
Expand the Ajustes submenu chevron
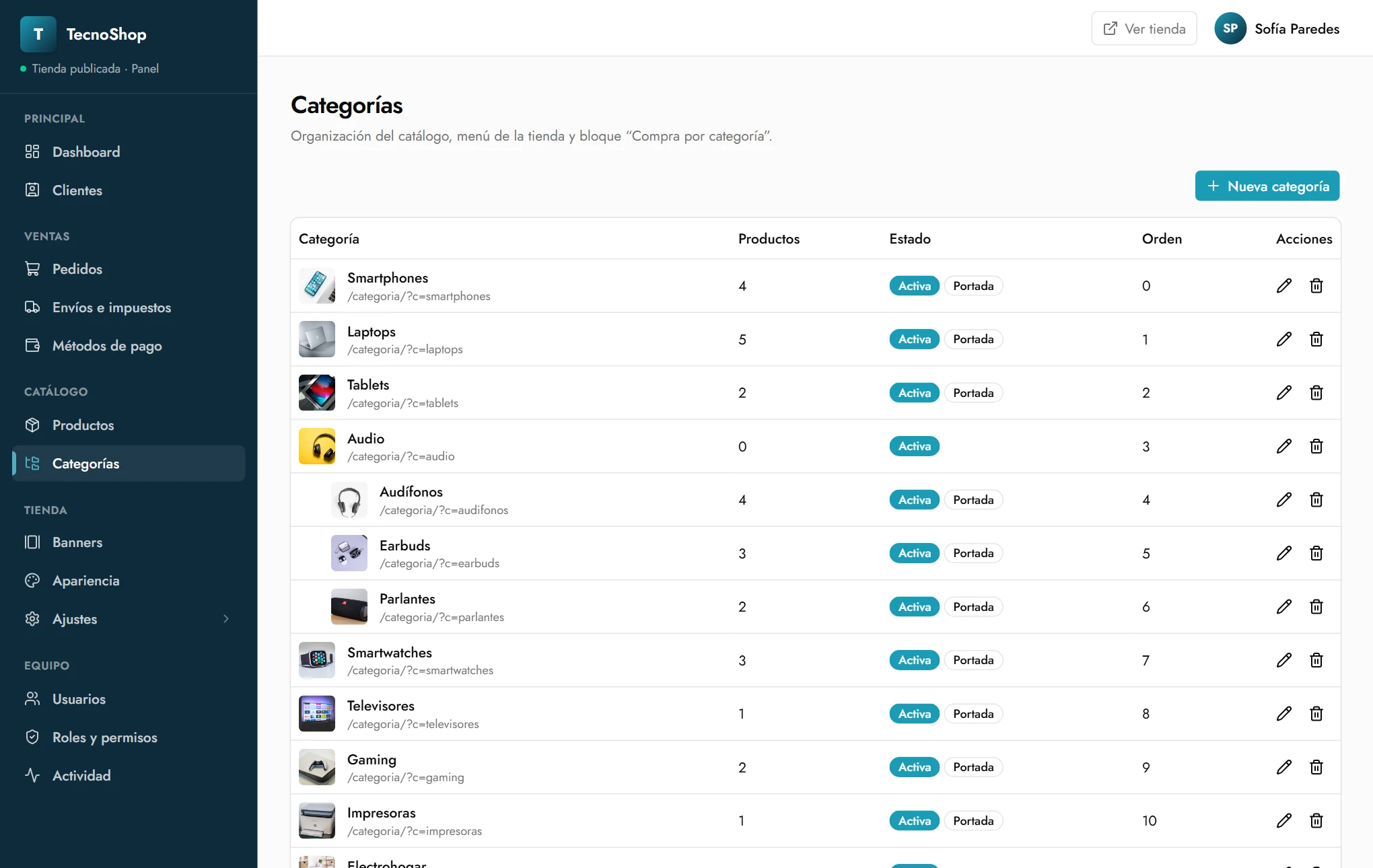(226, 619)
